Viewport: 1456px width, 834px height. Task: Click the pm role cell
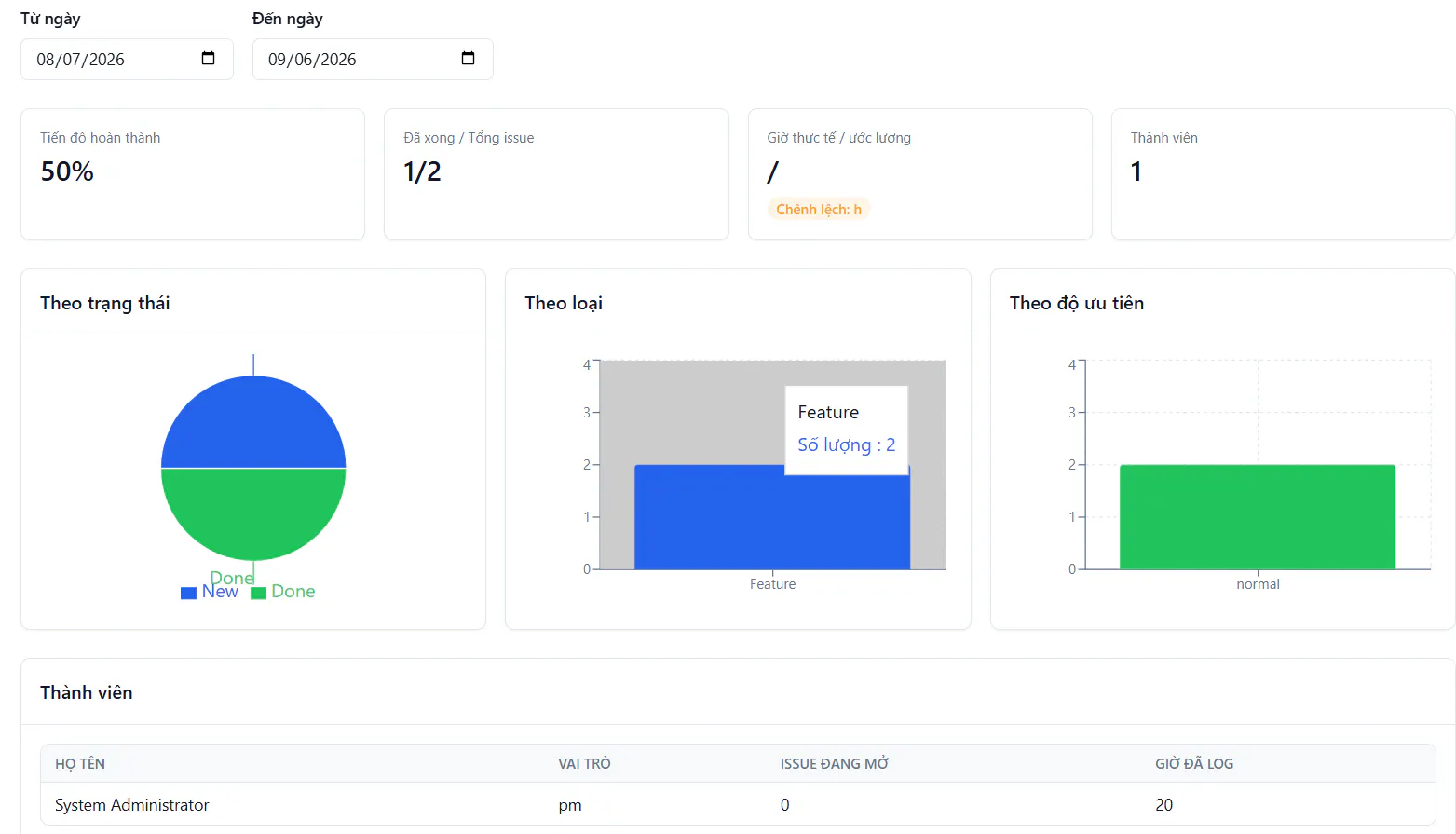coord(570,805)
